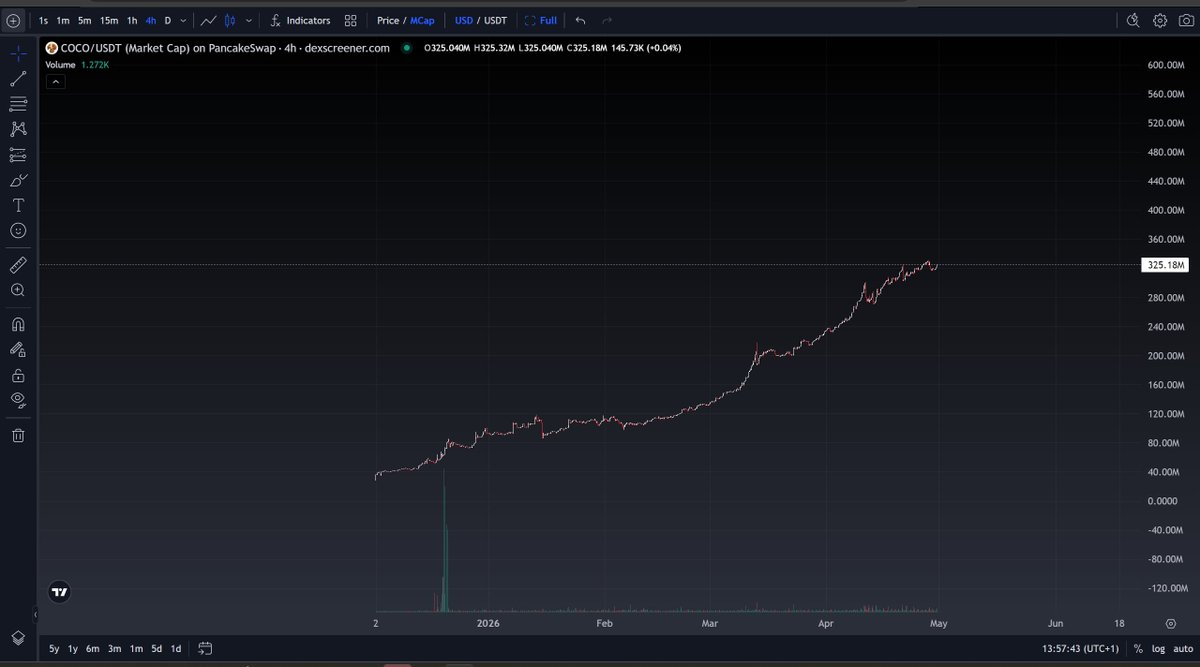Select the text annotation tool
This screenshot has height=667, width=1200.
(18, 205)
